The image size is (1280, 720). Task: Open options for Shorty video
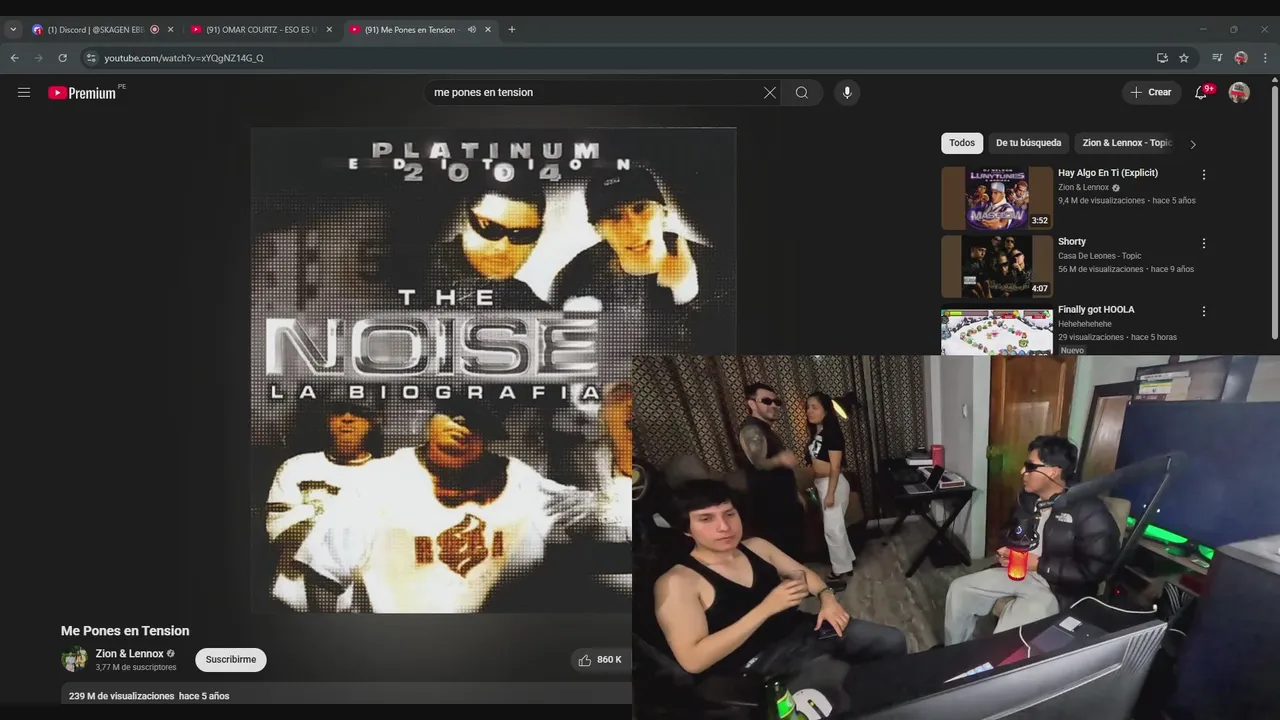(1204, 243)
